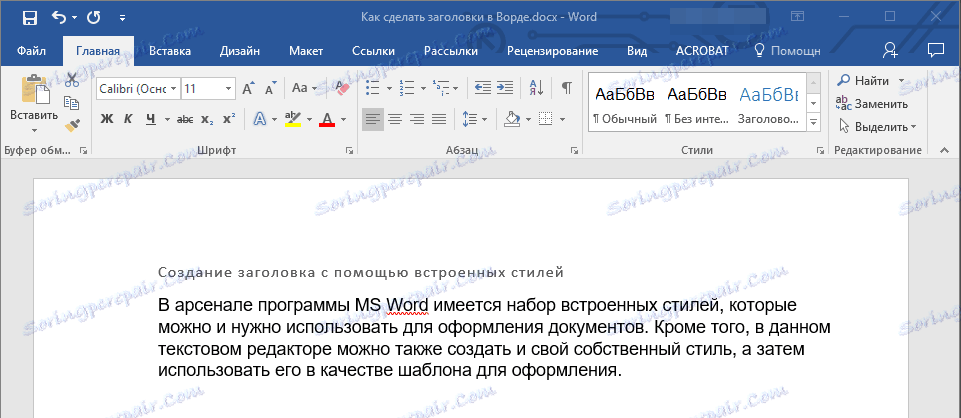Switch to the Макет tab
Screen dimensions: 961x418
click(306, 51)
